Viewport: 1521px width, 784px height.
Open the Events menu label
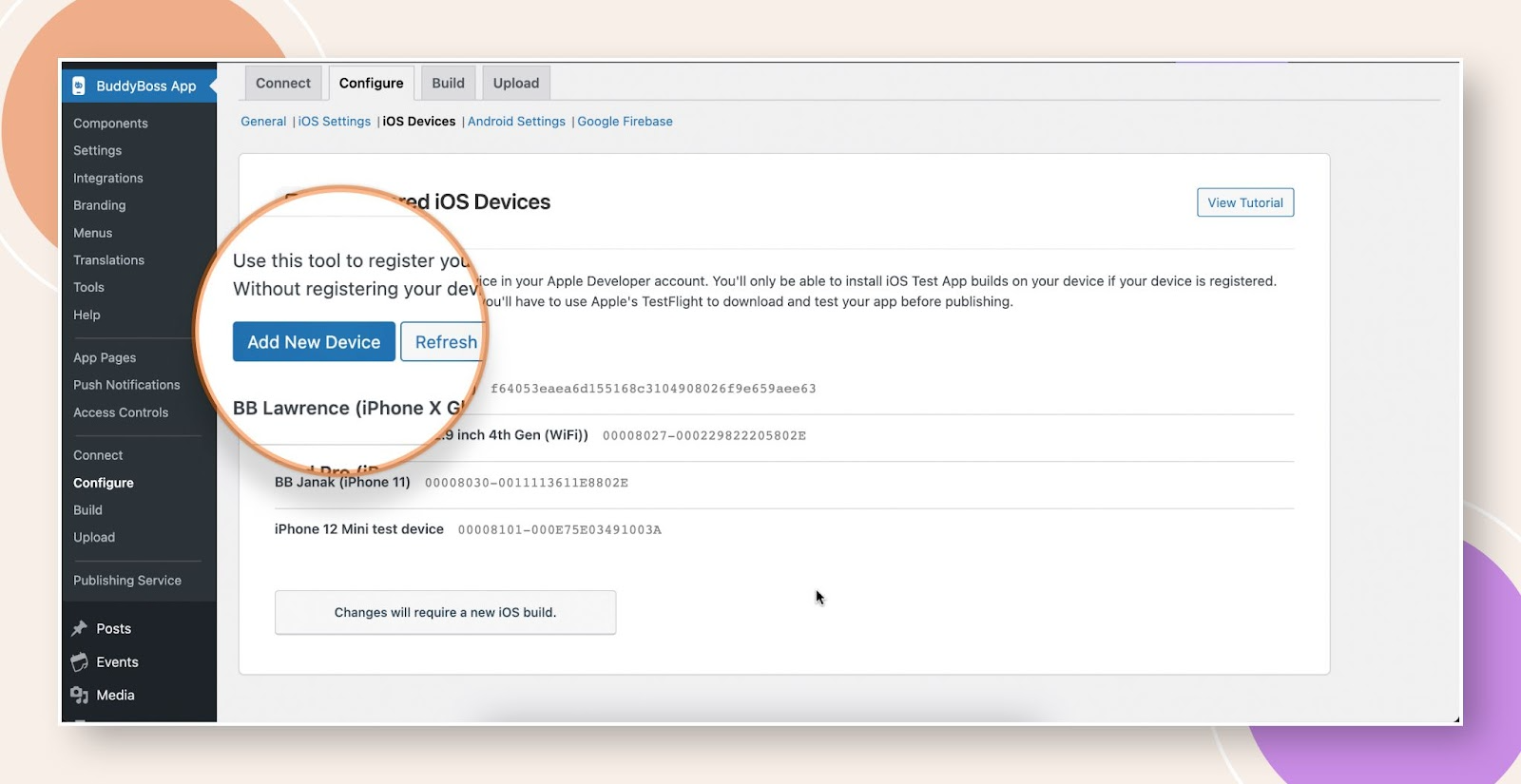(x=117, y=661)
